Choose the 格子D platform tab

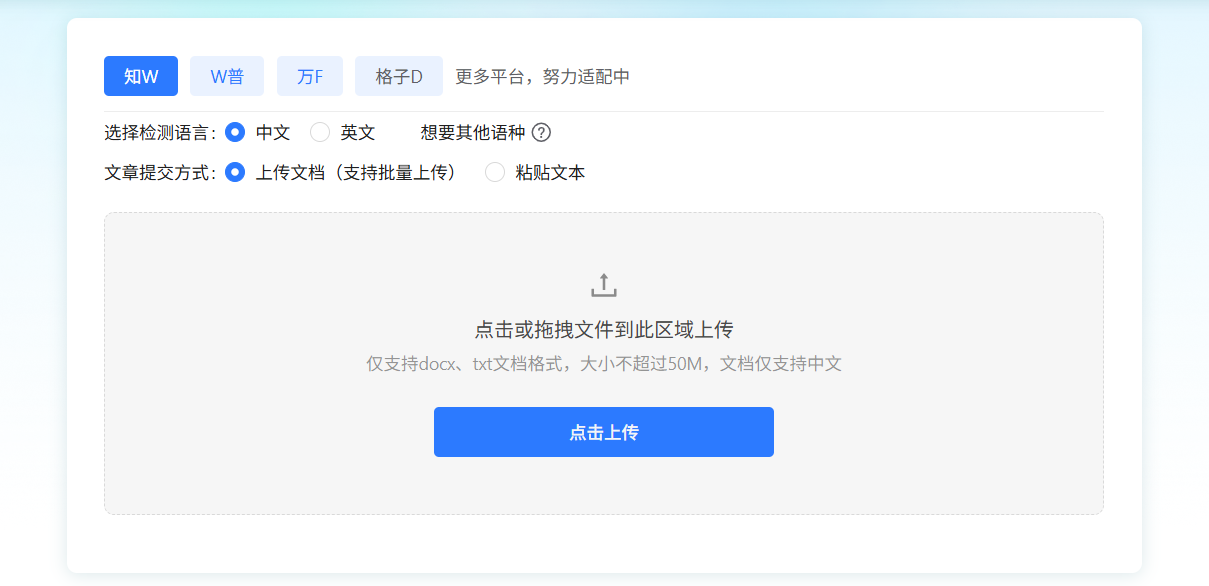click(399, 76)
